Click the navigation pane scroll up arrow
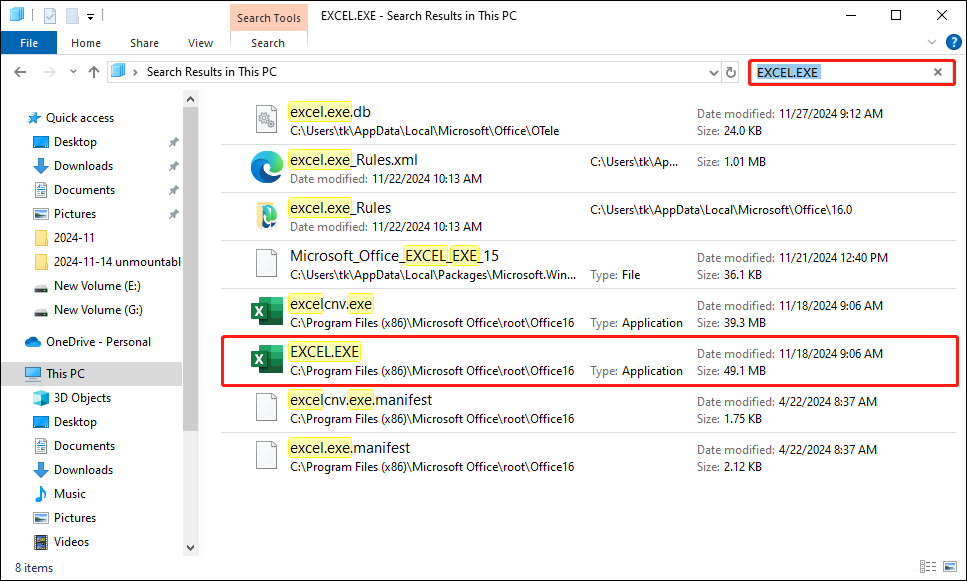Image resolution: width=967 pixels, height=581 pixels. [x=191, y=99]
